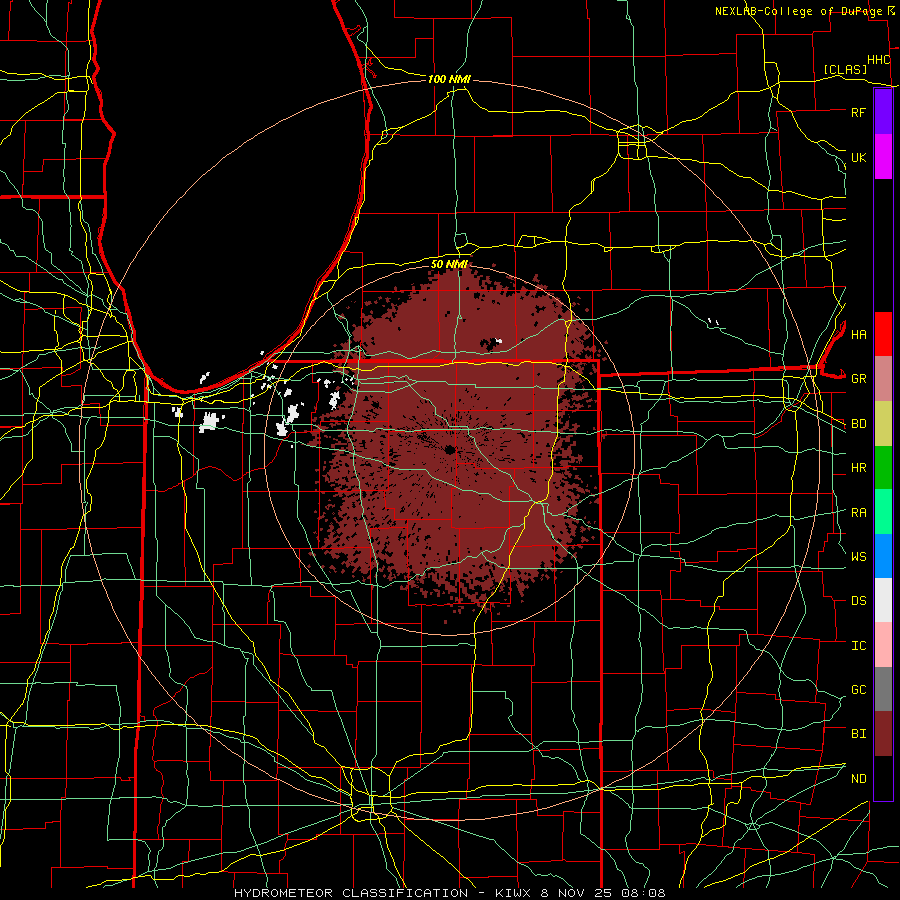Image resolution: width=900 pixels, height=900 pixels.
Task: Click the red HA legend color swatch
Action: pos(883,334)
